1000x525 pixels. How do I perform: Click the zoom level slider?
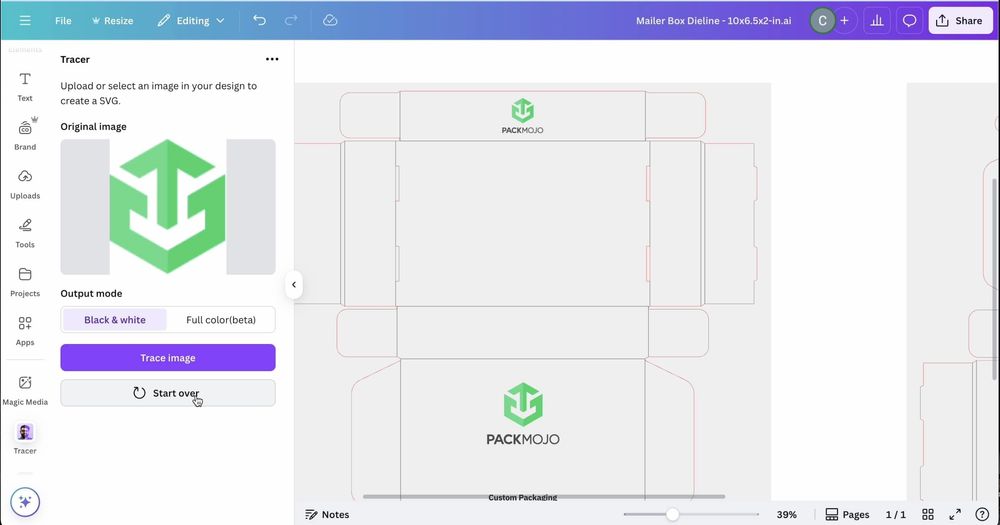tap(673, 514)
